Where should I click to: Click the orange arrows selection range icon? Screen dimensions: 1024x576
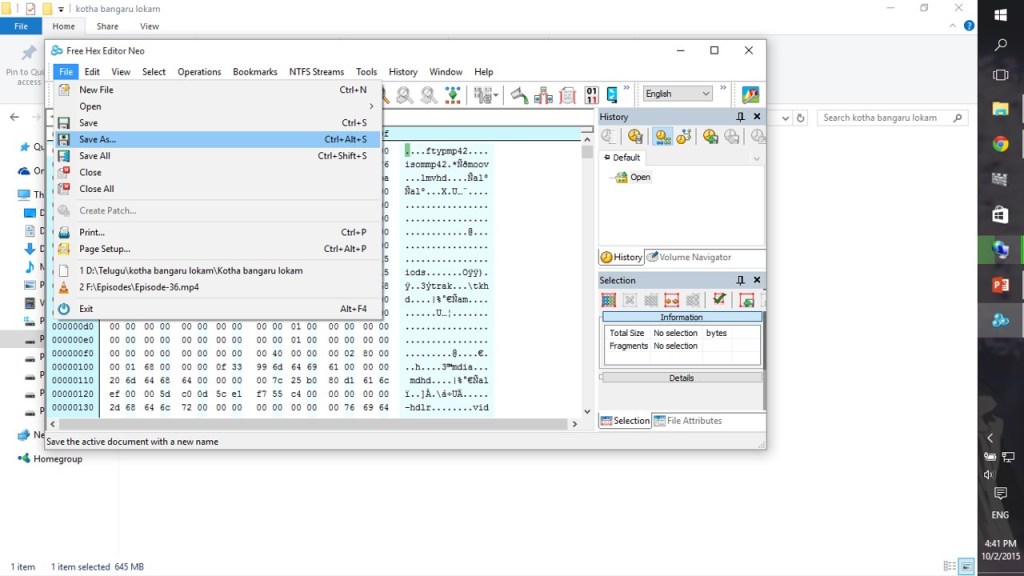coord(671,300)
